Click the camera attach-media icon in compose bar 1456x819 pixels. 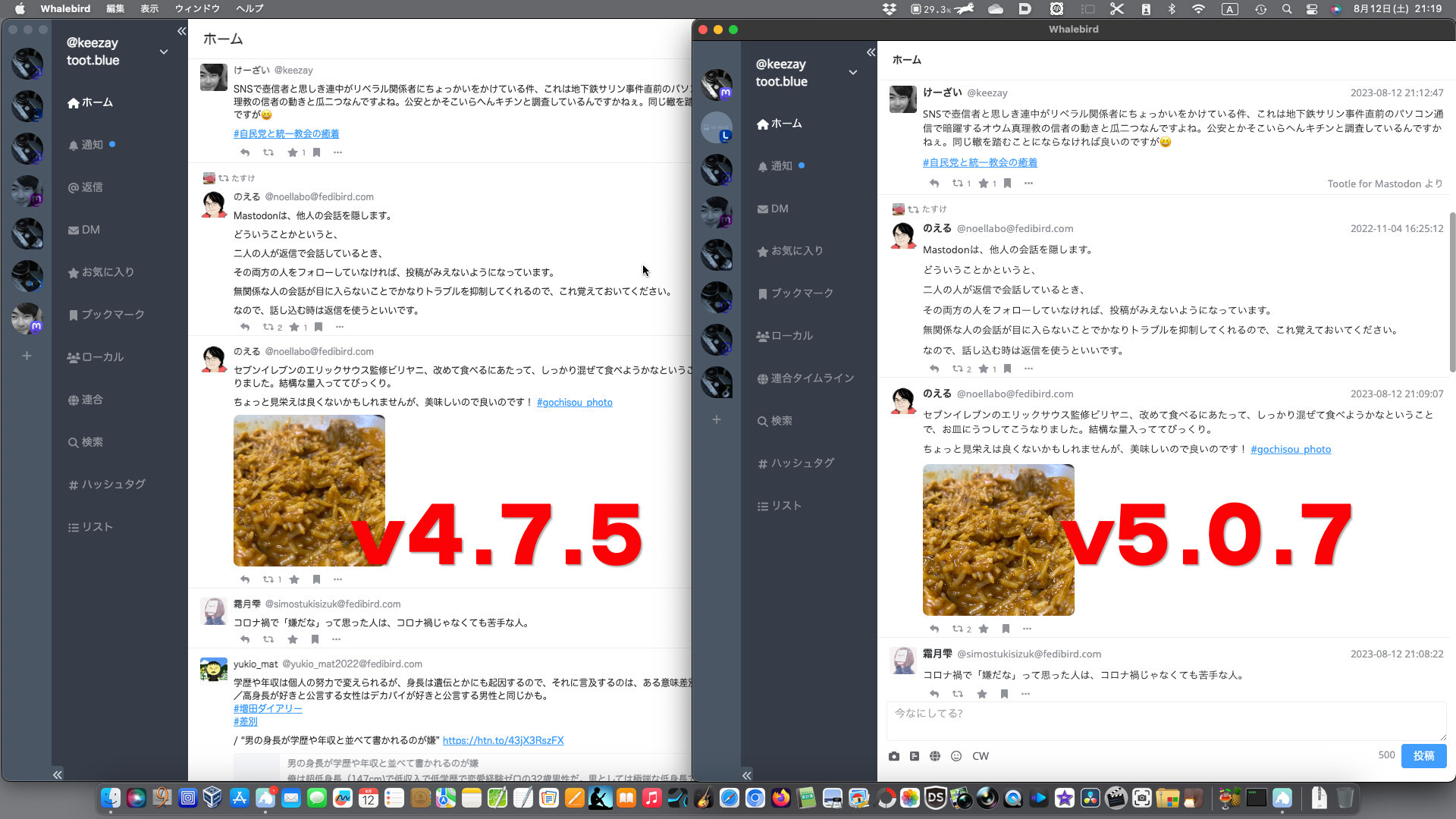(x=894, y=756)
